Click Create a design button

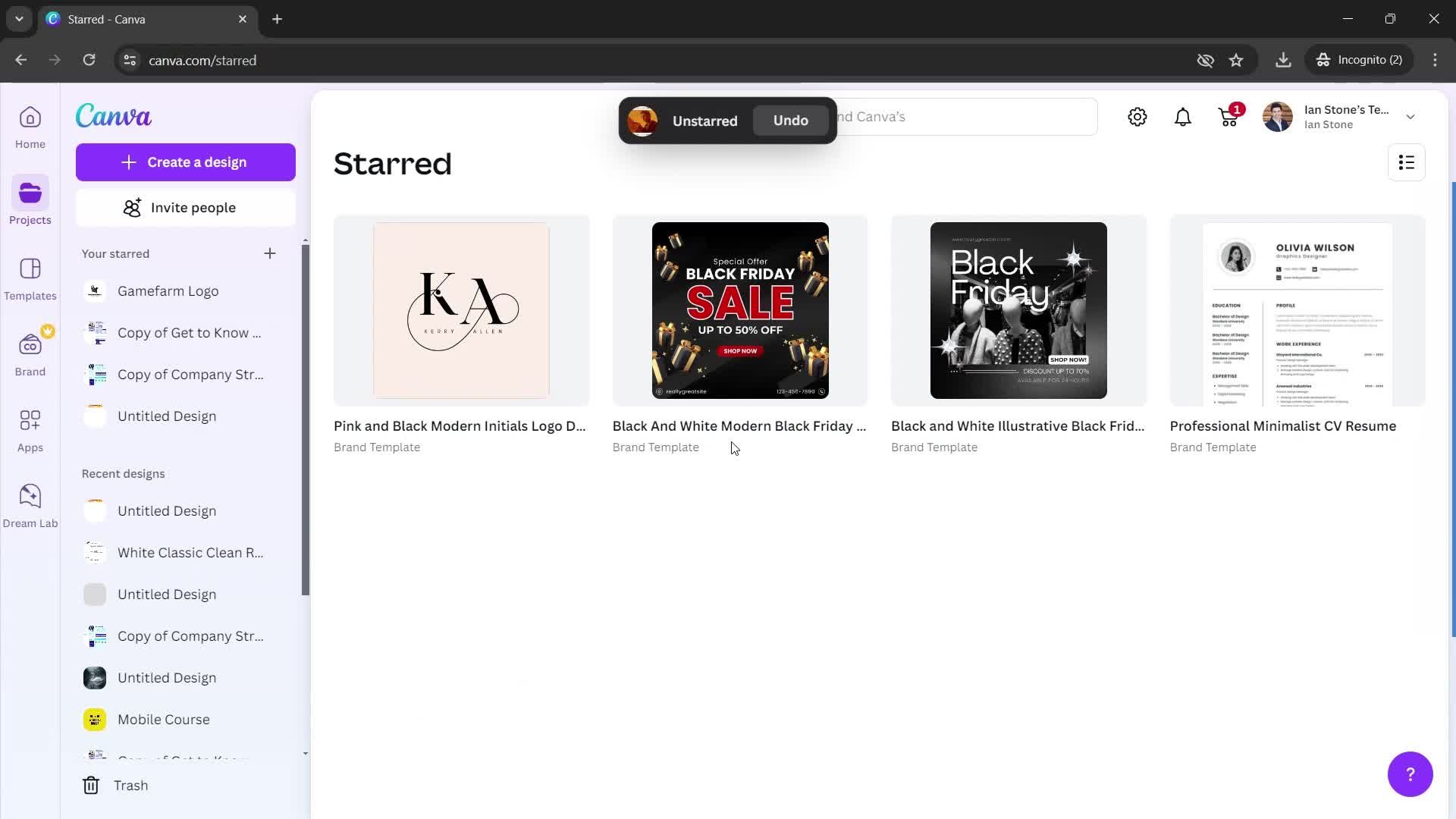(x=185, y=161)
